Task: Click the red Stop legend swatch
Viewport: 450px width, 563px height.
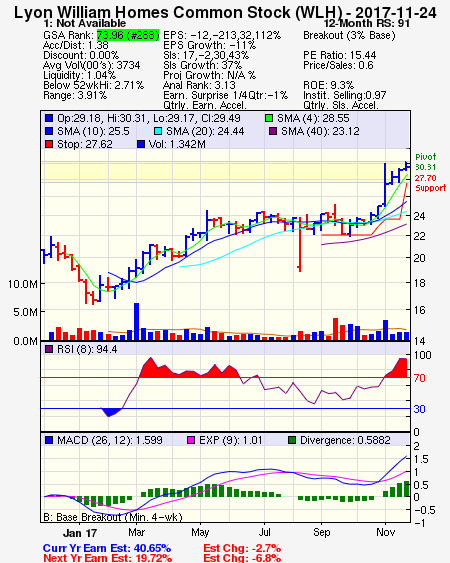Action: click(49, 144)
